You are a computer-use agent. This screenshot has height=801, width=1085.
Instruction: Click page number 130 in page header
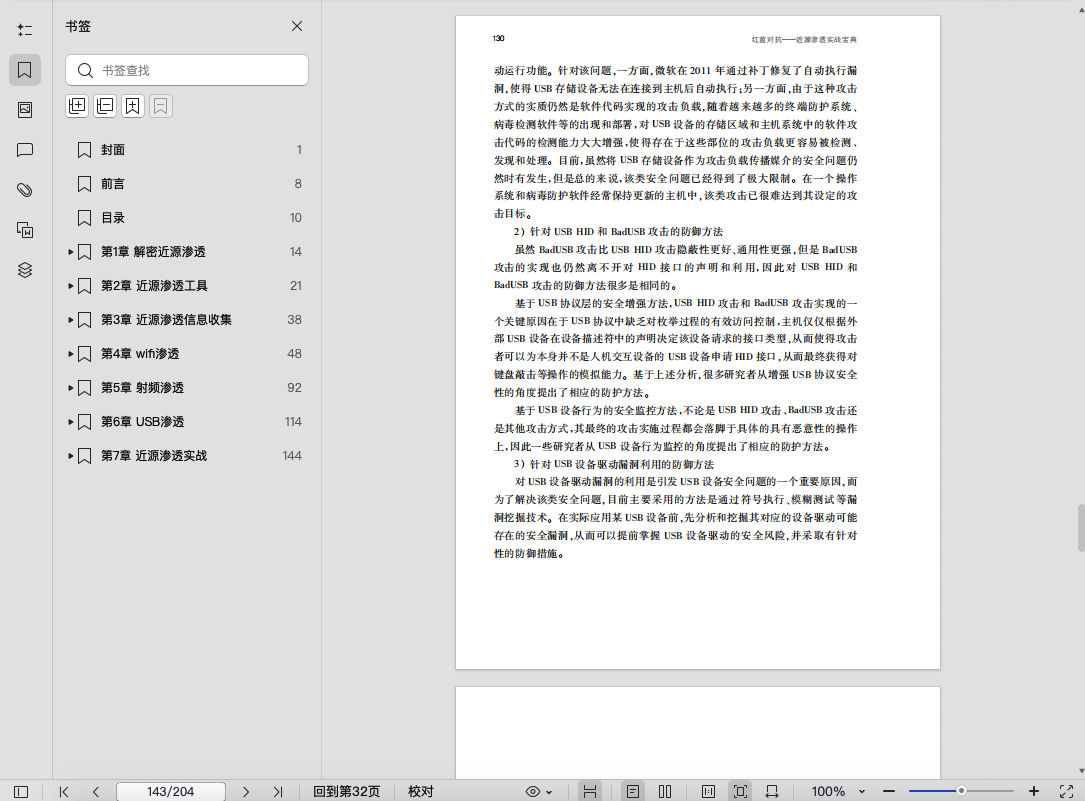coord(498,39)
